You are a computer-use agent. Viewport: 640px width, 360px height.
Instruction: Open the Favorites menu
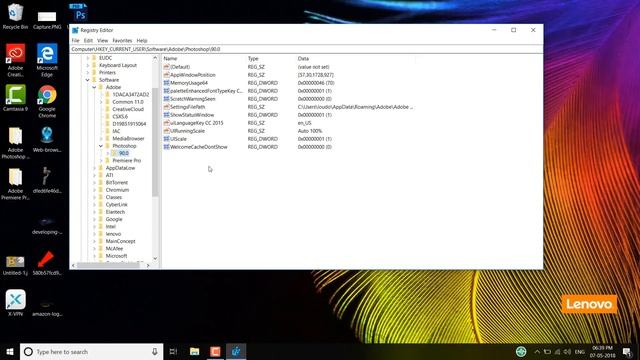[x=122, y=40]
